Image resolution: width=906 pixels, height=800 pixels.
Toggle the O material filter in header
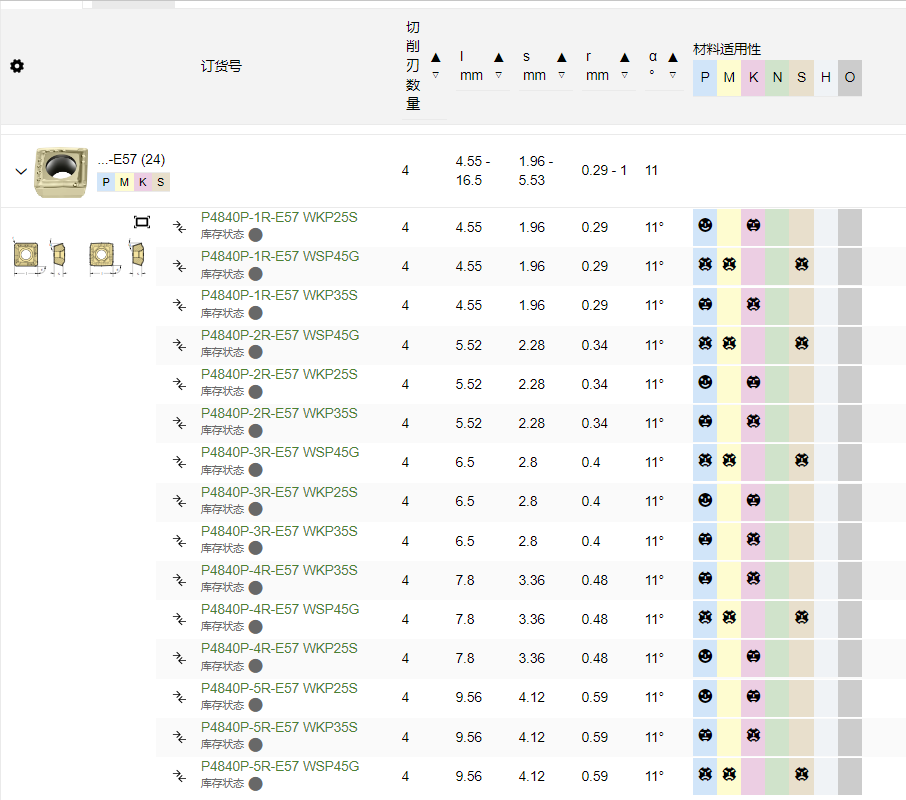[x=850, y=78]
